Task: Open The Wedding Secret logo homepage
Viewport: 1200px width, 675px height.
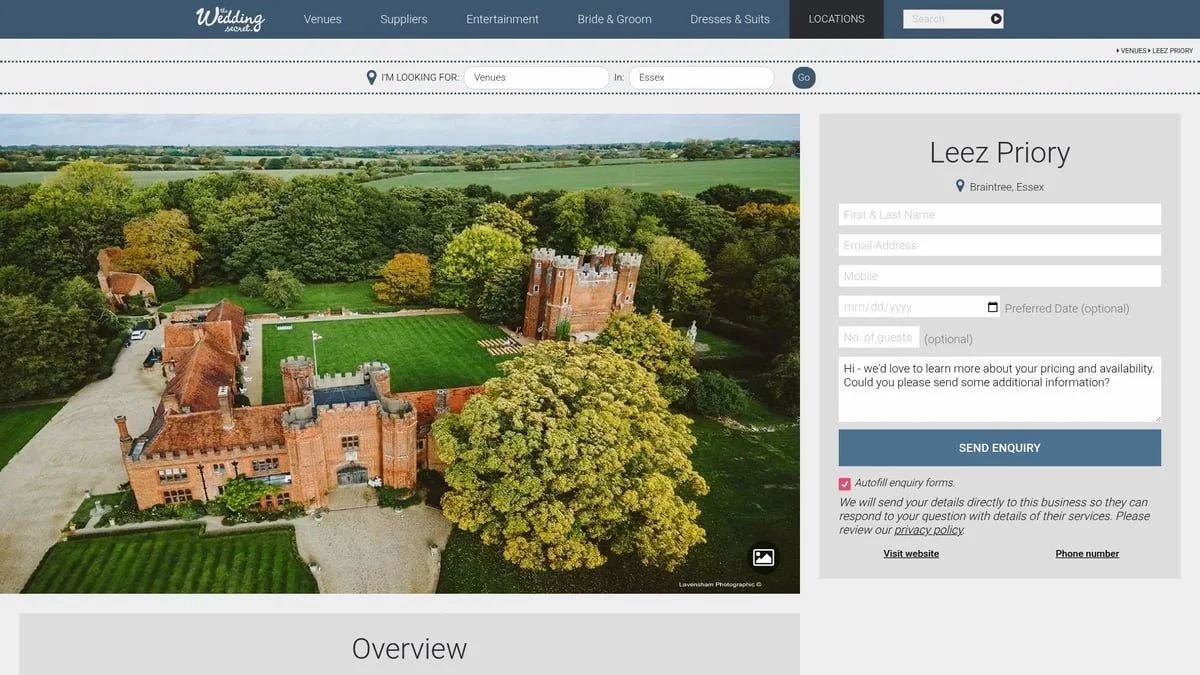Action: tap(230, 19)
